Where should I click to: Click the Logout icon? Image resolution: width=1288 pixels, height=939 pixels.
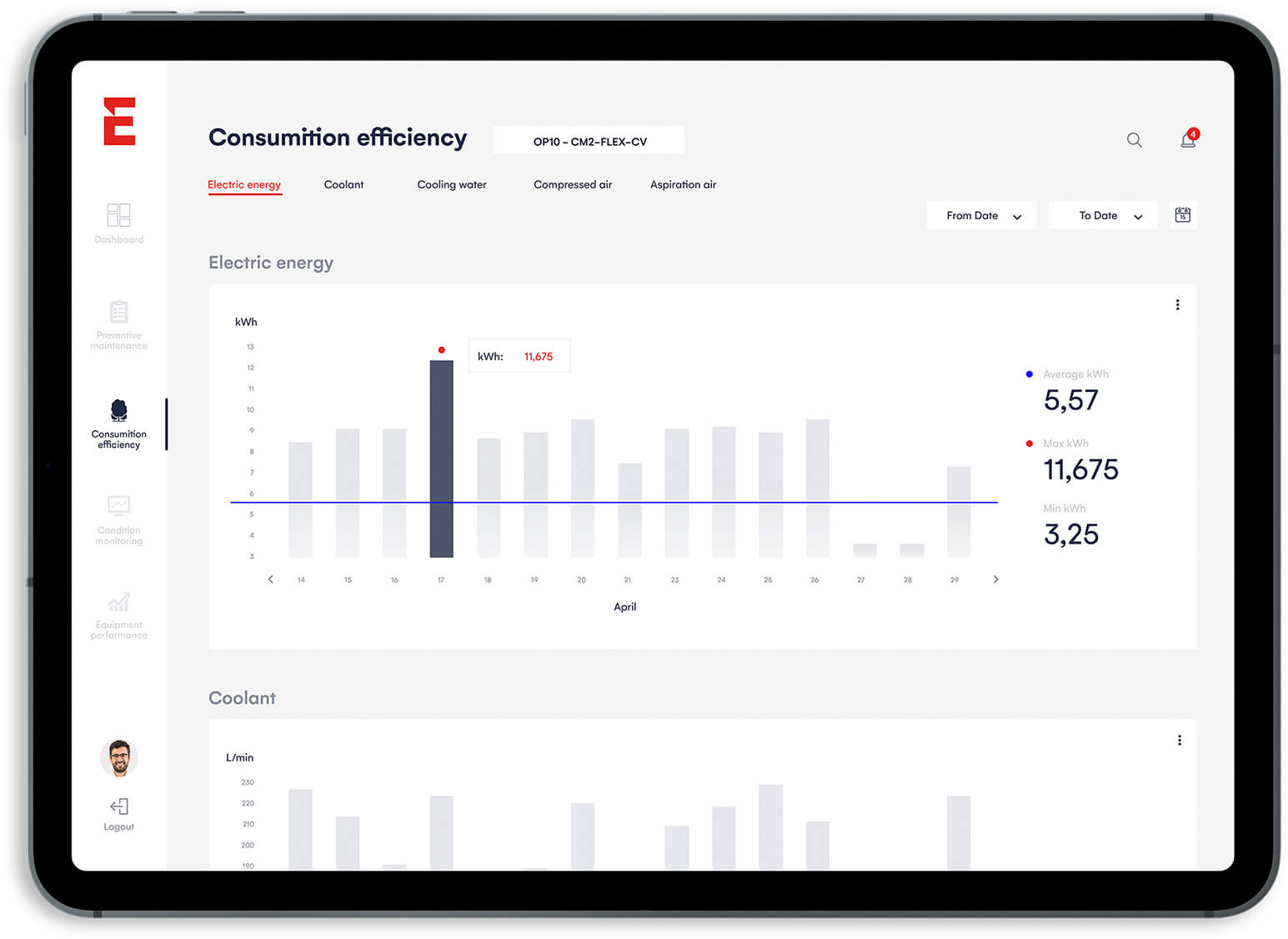click(118, 806)
